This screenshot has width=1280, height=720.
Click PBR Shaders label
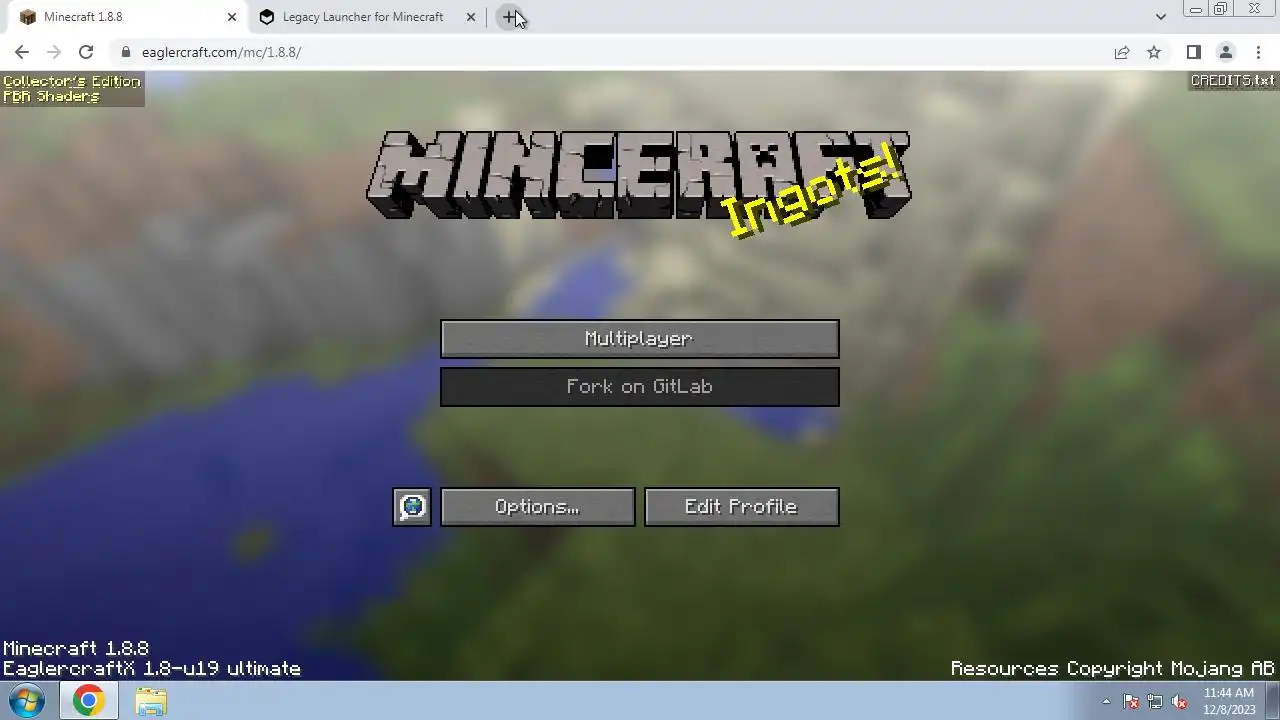point(51,97)
